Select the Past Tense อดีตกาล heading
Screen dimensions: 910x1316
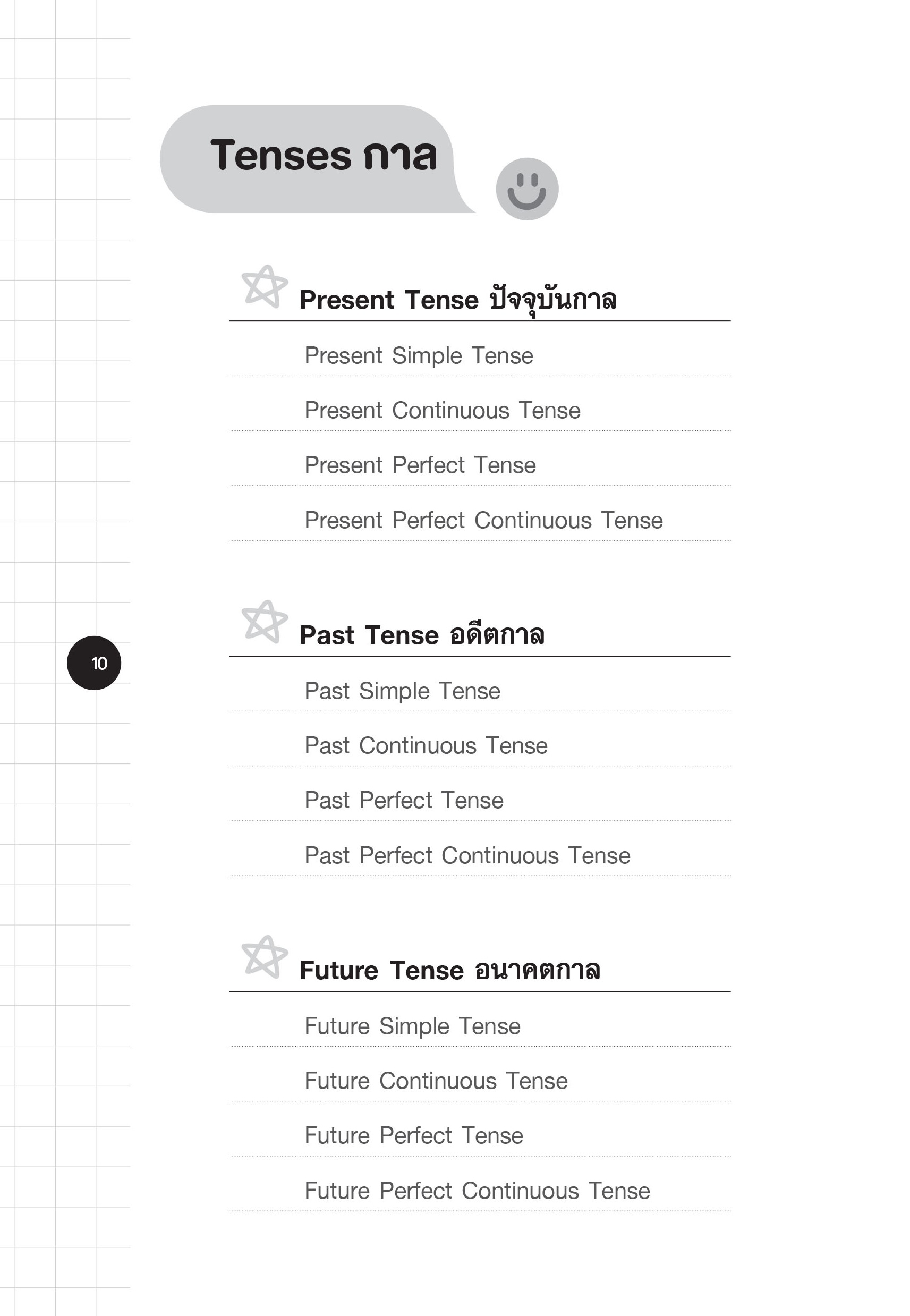(422, 635)
